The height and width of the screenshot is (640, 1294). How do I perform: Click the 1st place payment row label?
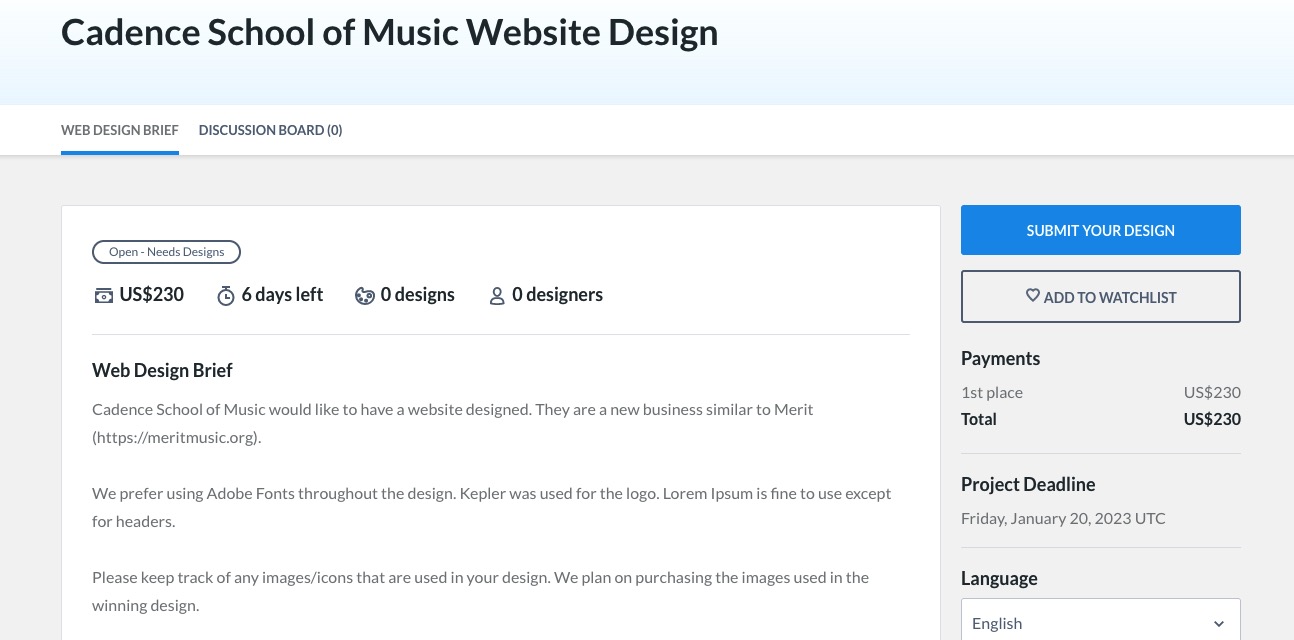(992, 392)
